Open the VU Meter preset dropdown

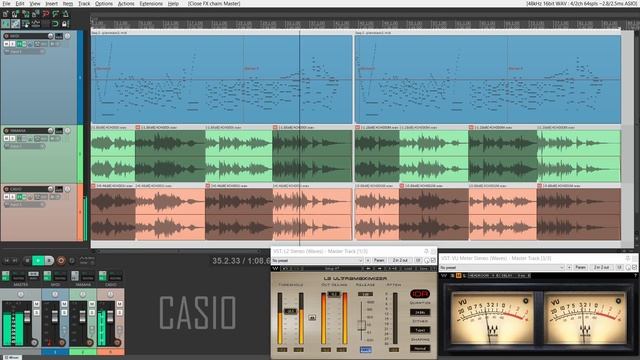click(x=502, y=267)
